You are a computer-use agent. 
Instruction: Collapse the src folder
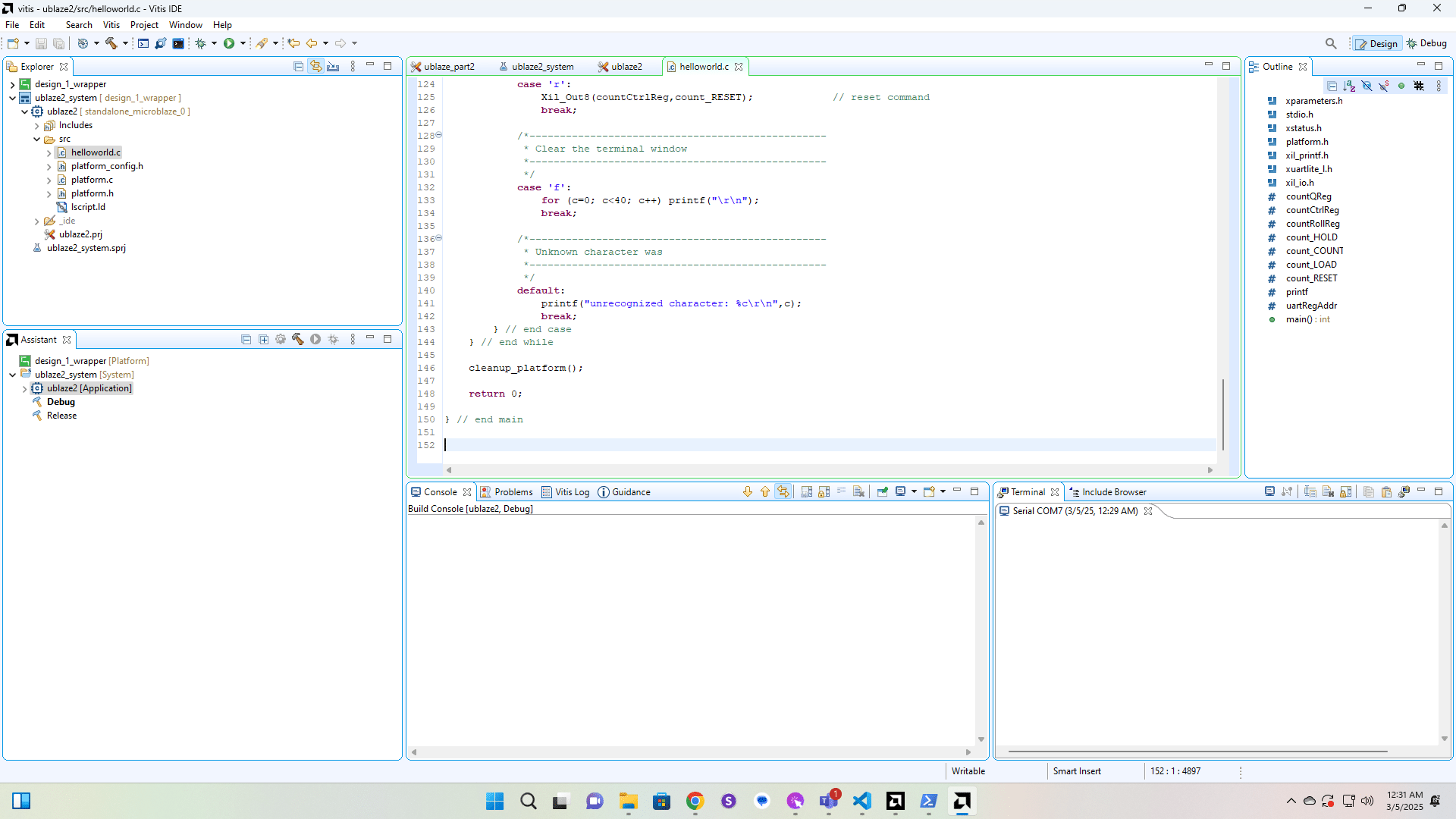[36, 139]
